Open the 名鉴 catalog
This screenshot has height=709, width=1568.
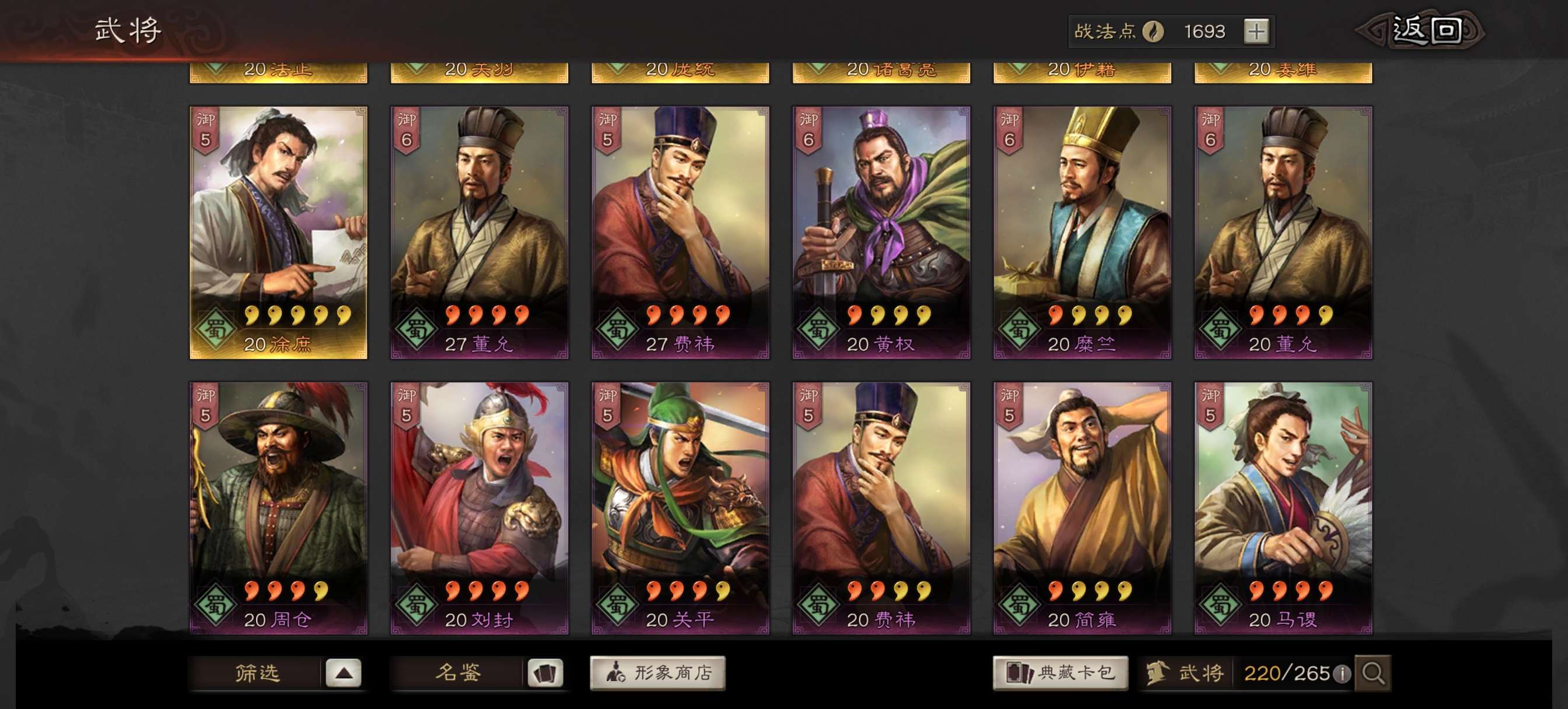(x=457, y=673)
